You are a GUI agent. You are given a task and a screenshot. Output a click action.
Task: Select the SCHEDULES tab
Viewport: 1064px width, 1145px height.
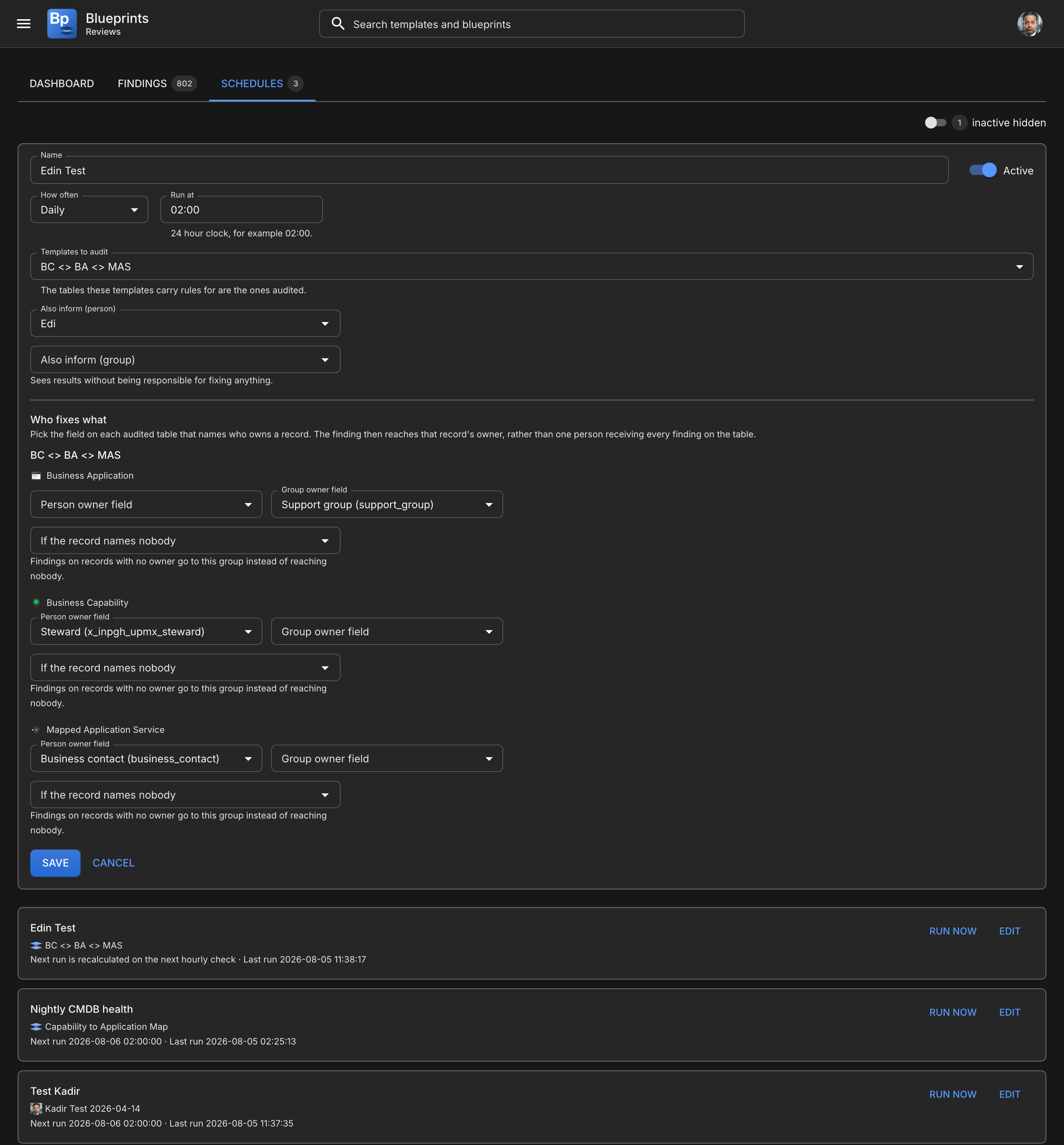pos(262,83)
